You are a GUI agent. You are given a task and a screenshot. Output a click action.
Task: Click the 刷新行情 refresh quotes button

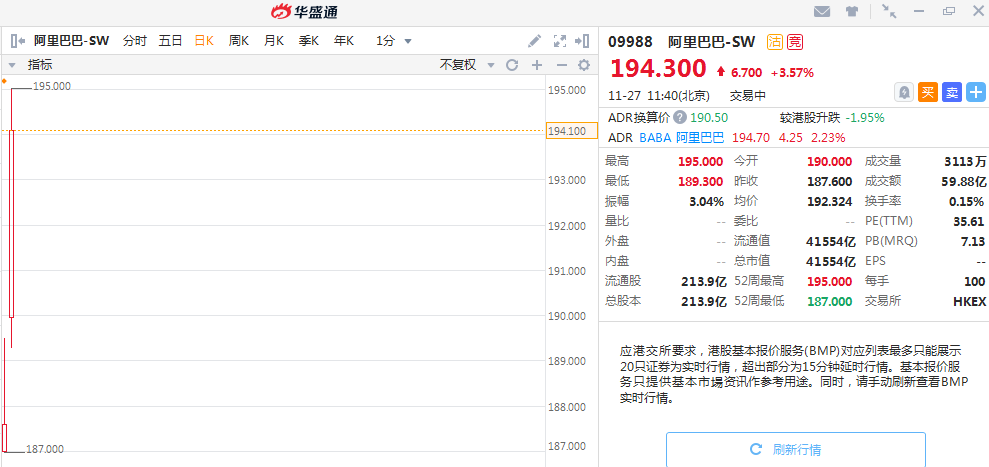point(795,449)
